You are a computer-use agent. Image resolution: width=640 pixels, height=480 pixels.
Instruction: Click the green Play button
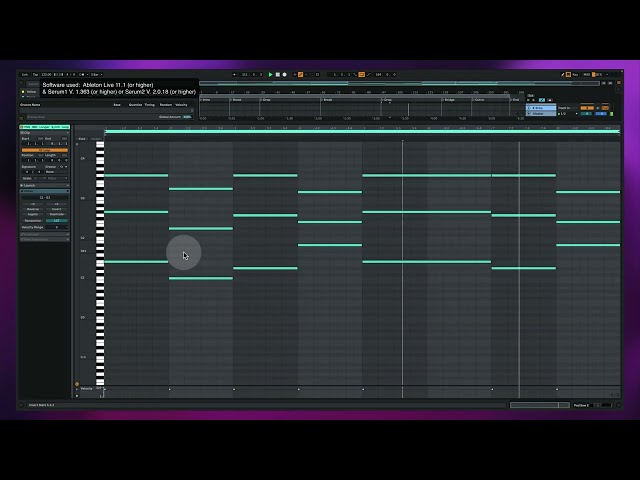pos(270,75)
